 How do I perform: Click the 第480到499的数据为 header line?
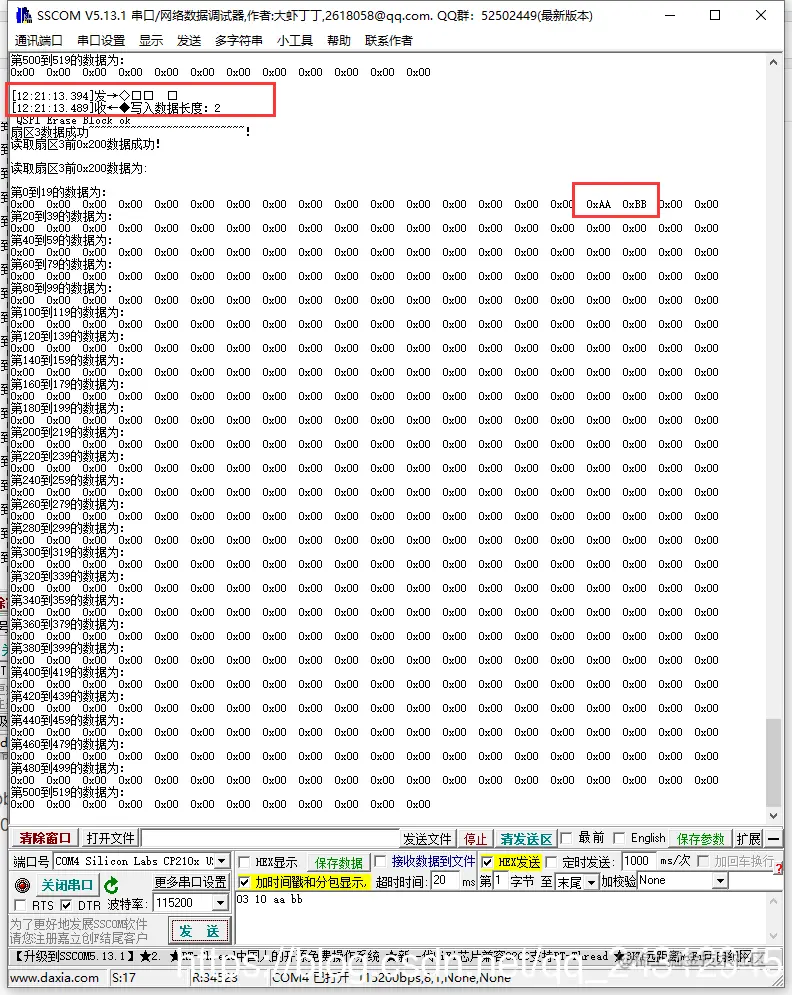click(68, 768)
